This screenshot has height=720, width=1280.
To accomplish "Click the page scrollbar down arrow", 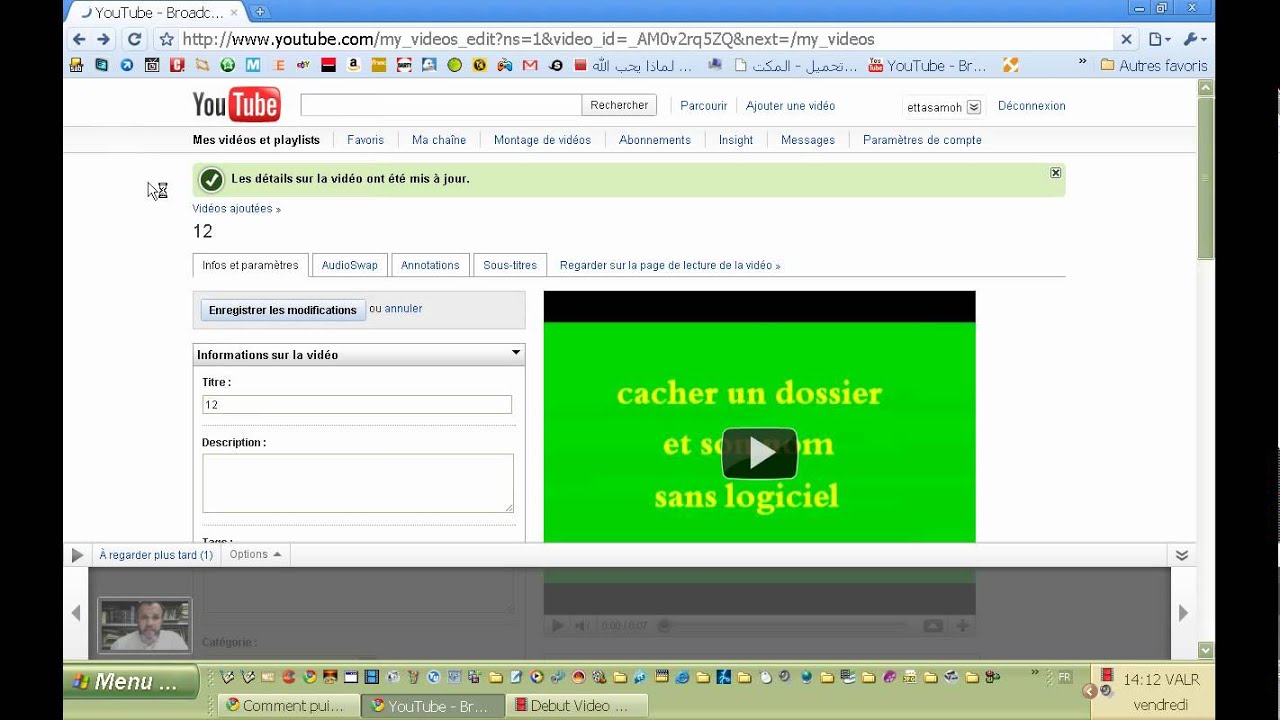I will click(x=1206, y=650).
